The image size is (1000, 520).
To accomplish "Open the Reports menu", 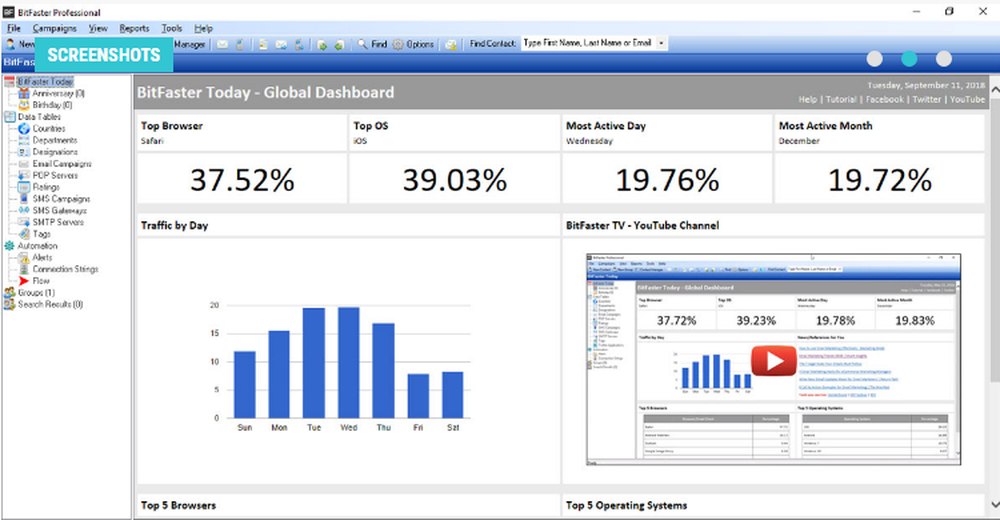I will (x=134, y=28).
